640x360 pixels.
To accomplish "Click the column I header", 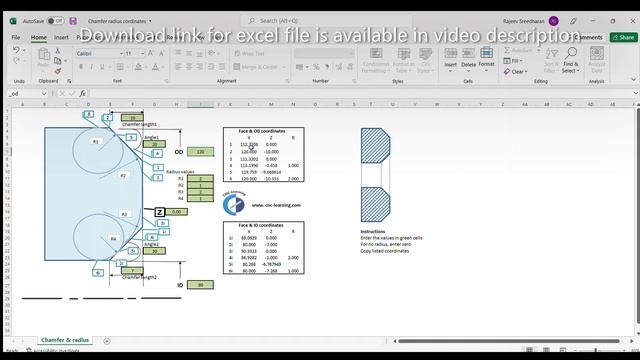I will (200, 104).
